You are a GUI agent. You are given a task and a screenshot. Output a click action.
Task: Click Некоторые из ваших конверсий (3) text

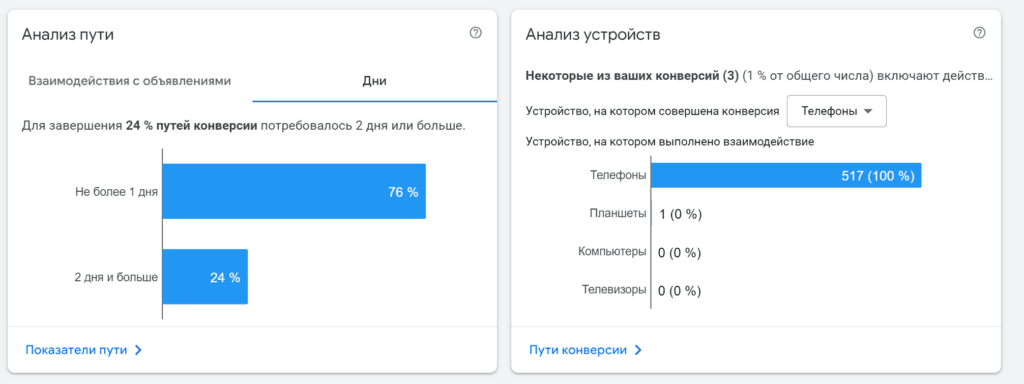pyautogui.click(x=632, y=76)
